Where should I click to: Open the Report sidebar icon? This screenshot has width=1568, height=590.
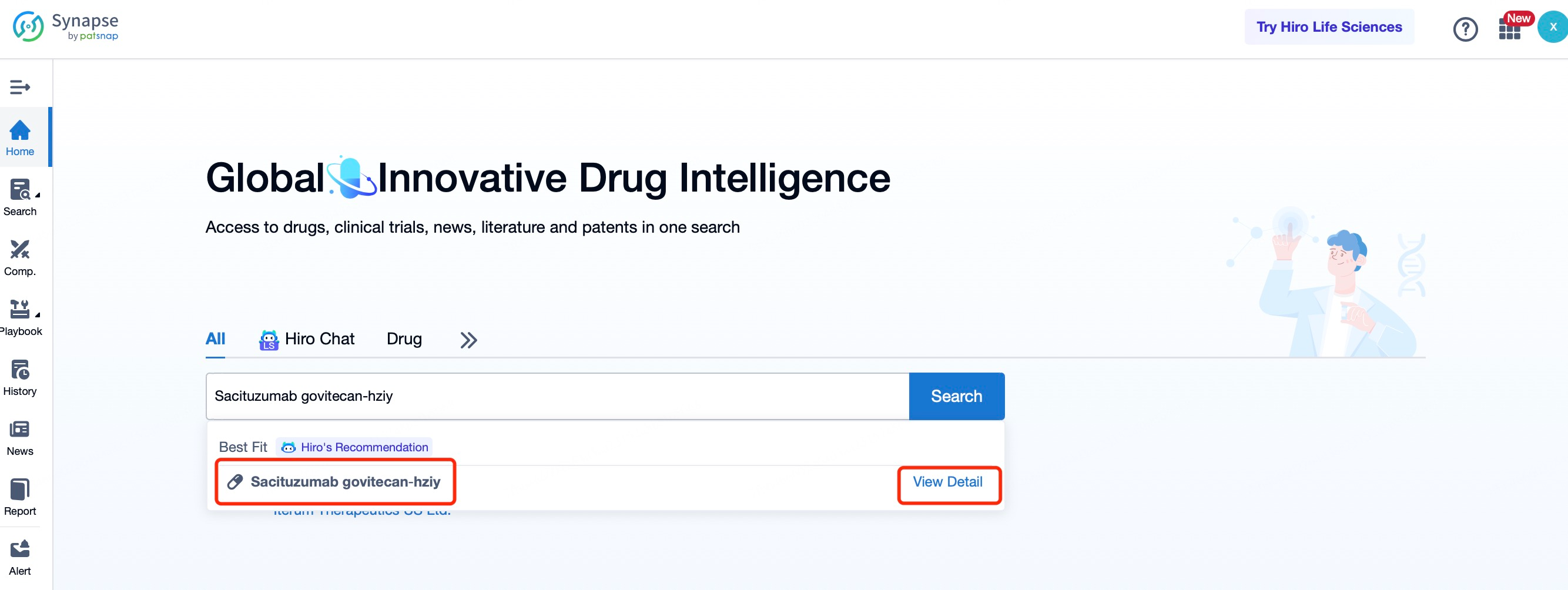(20, 496)
